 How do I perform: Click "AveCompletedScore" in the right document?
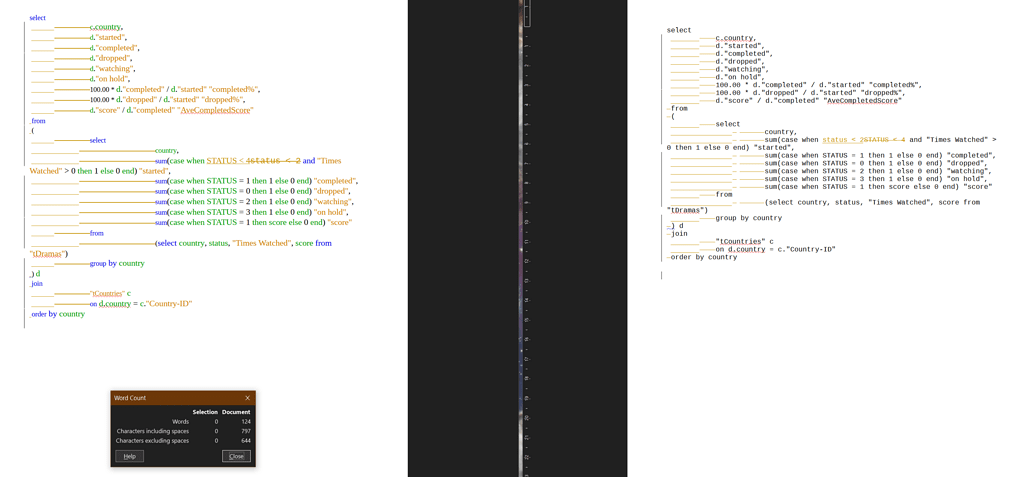(x=863, y=100)
